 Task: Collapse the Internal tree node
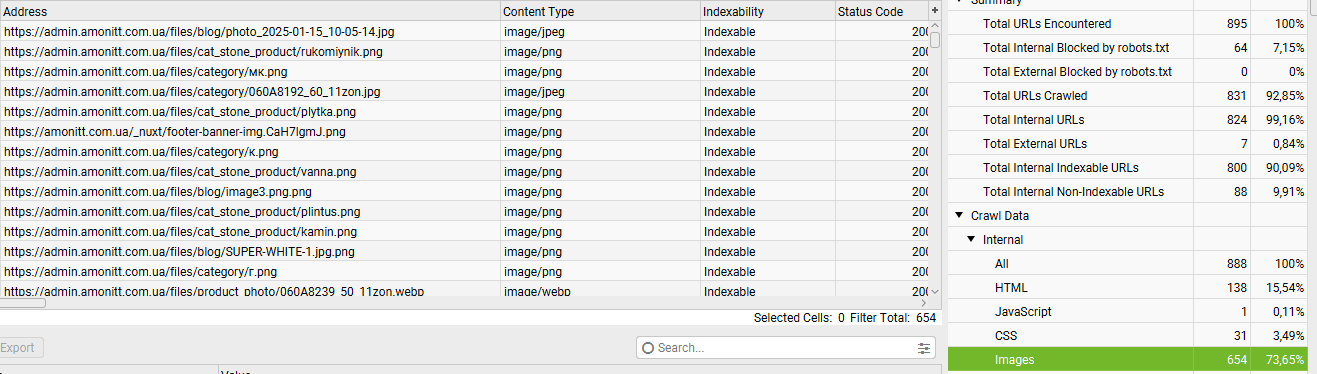click(x=972, y=239)
